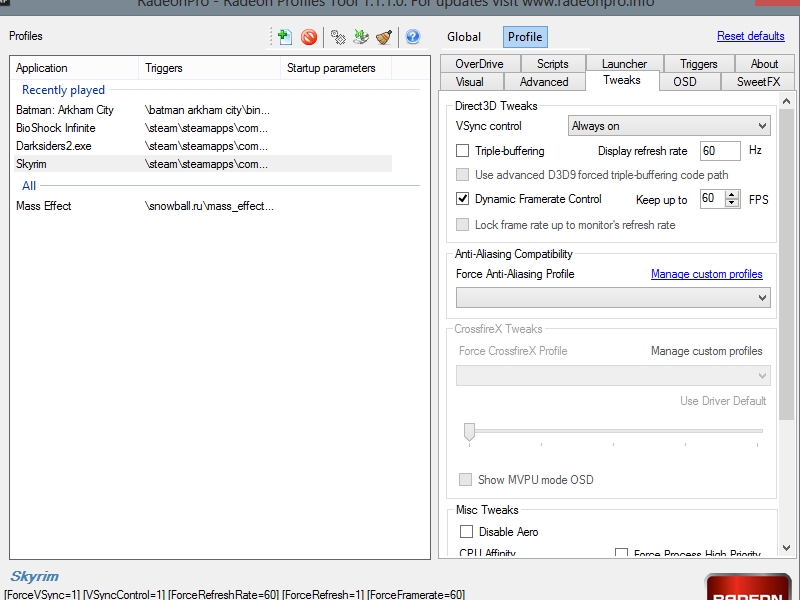Click the \snowball.ru\mass_effect trigger path

pos(209,206)
